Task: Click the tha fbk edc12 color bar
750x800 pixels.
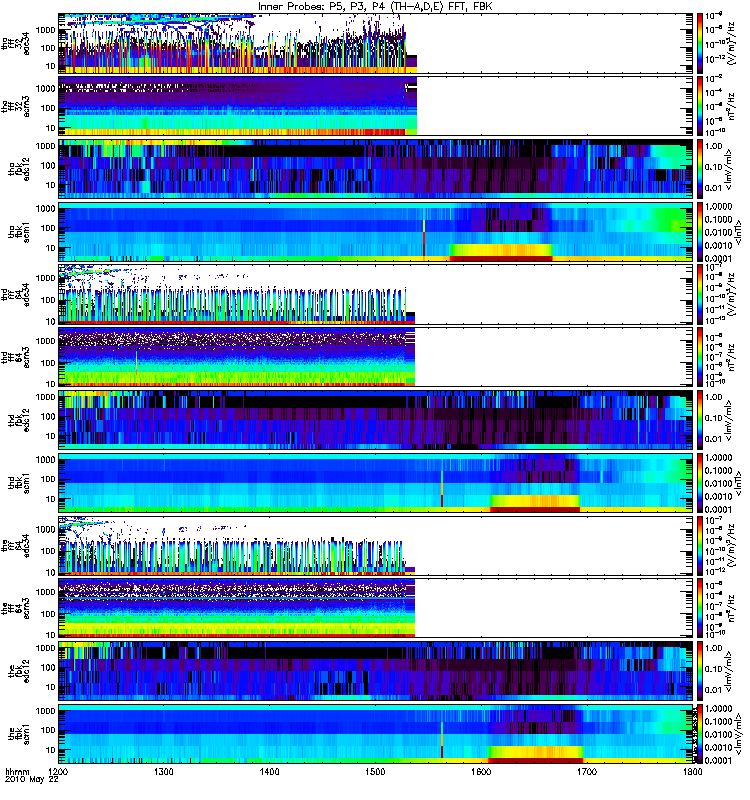Action: [700, 168]
